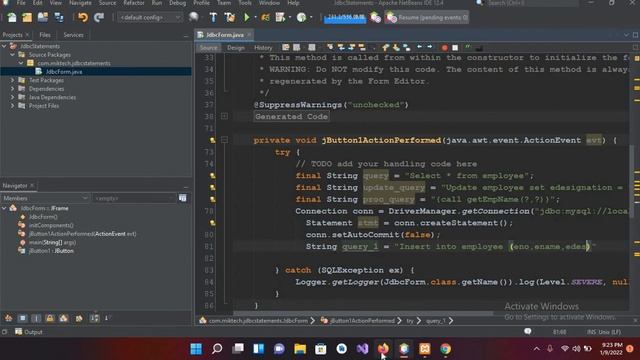Screen dimensions: 640x360
Task: Expand the Project Files node
Action: [x=13, y=106]
